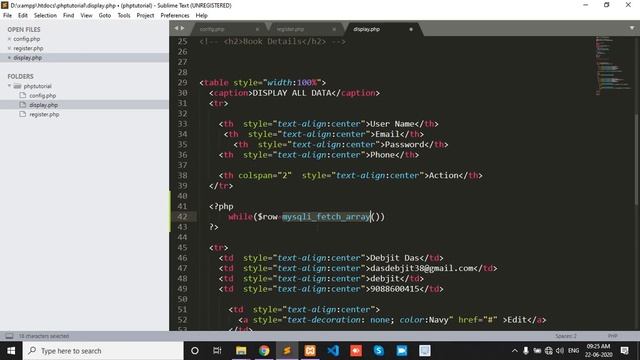Click the minimap code overview

(612, 65)
